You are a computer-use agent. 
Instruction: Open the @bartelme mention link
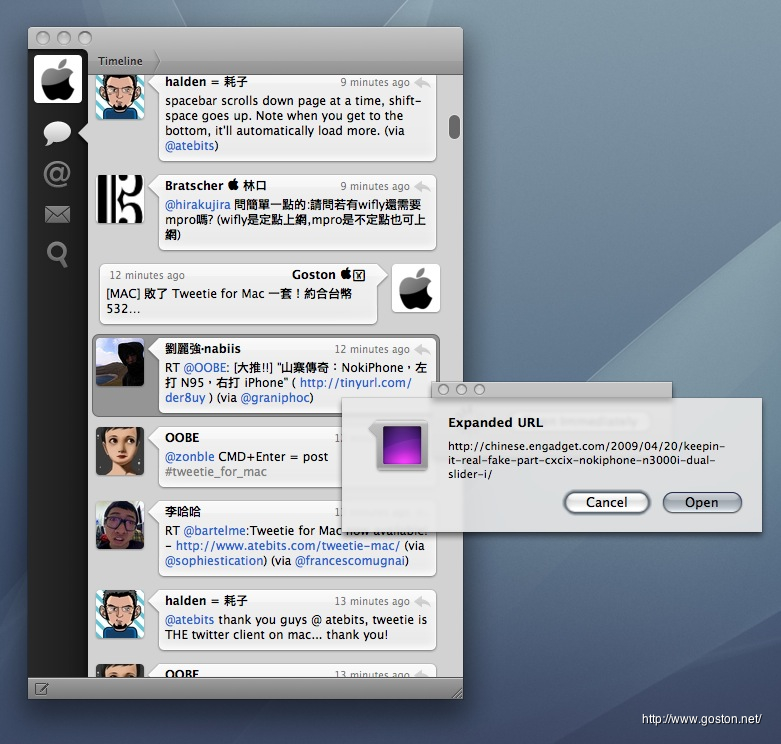(x=214, y=531)
